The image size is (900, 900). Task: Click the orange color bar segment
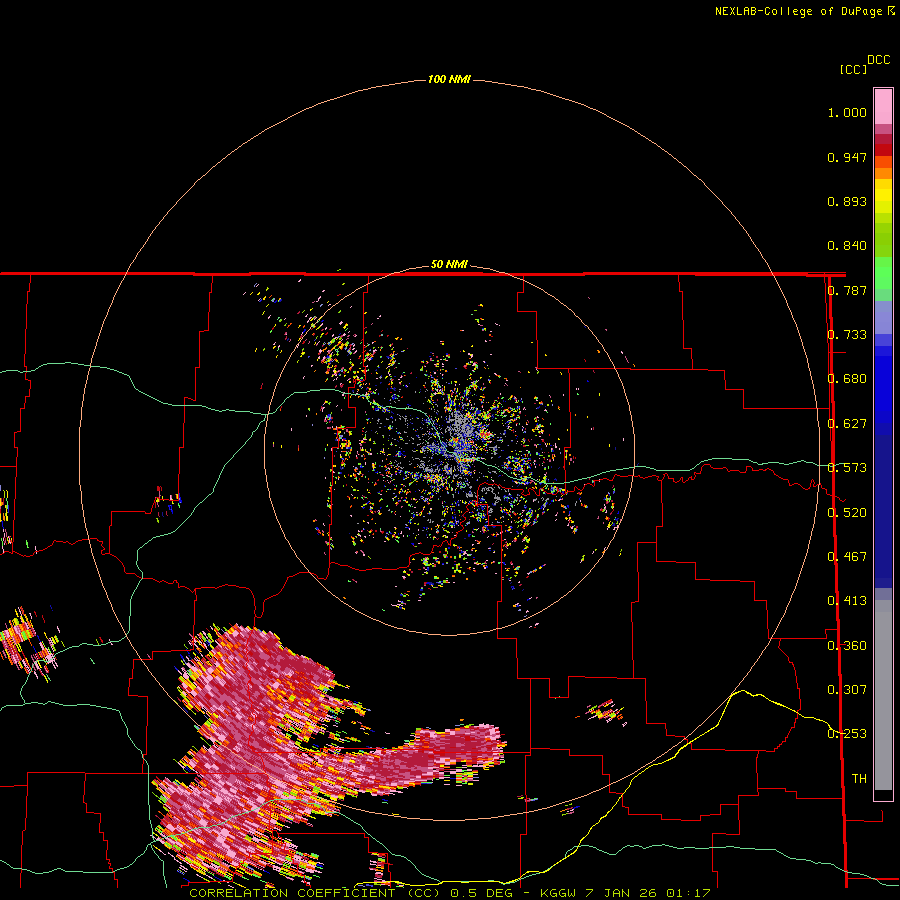point(883,173)
